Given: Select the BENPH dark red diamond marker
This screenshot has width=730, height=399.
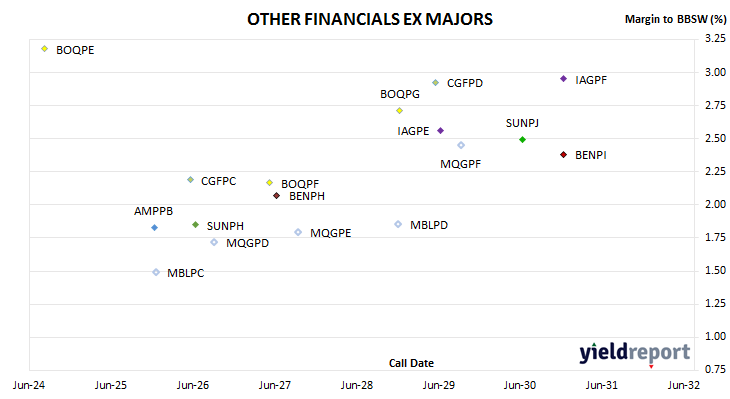Looking at the screenshot, I should point(277,196).
